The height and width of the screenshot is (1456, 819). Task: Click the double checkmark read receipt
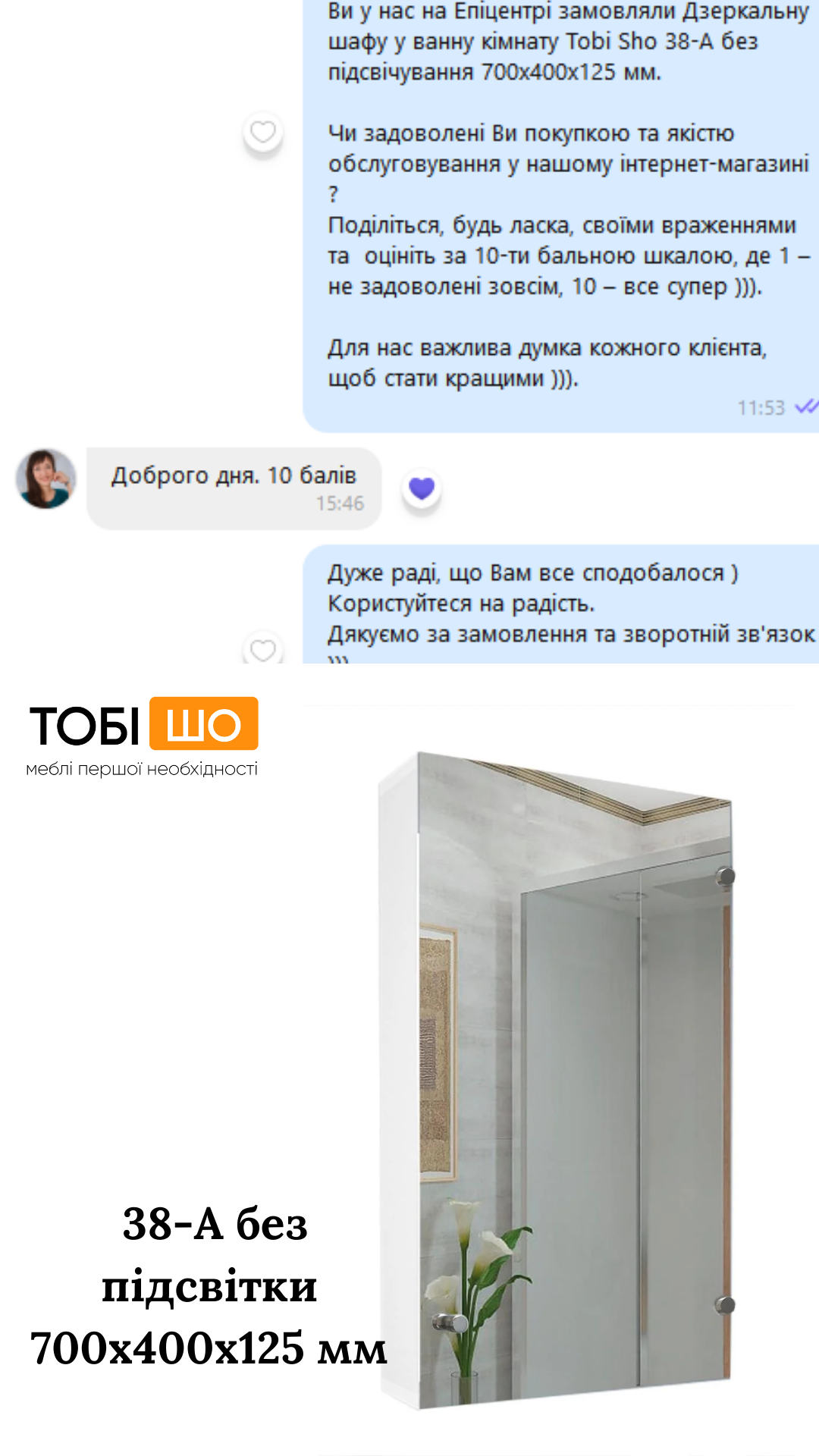click(806, 406)
